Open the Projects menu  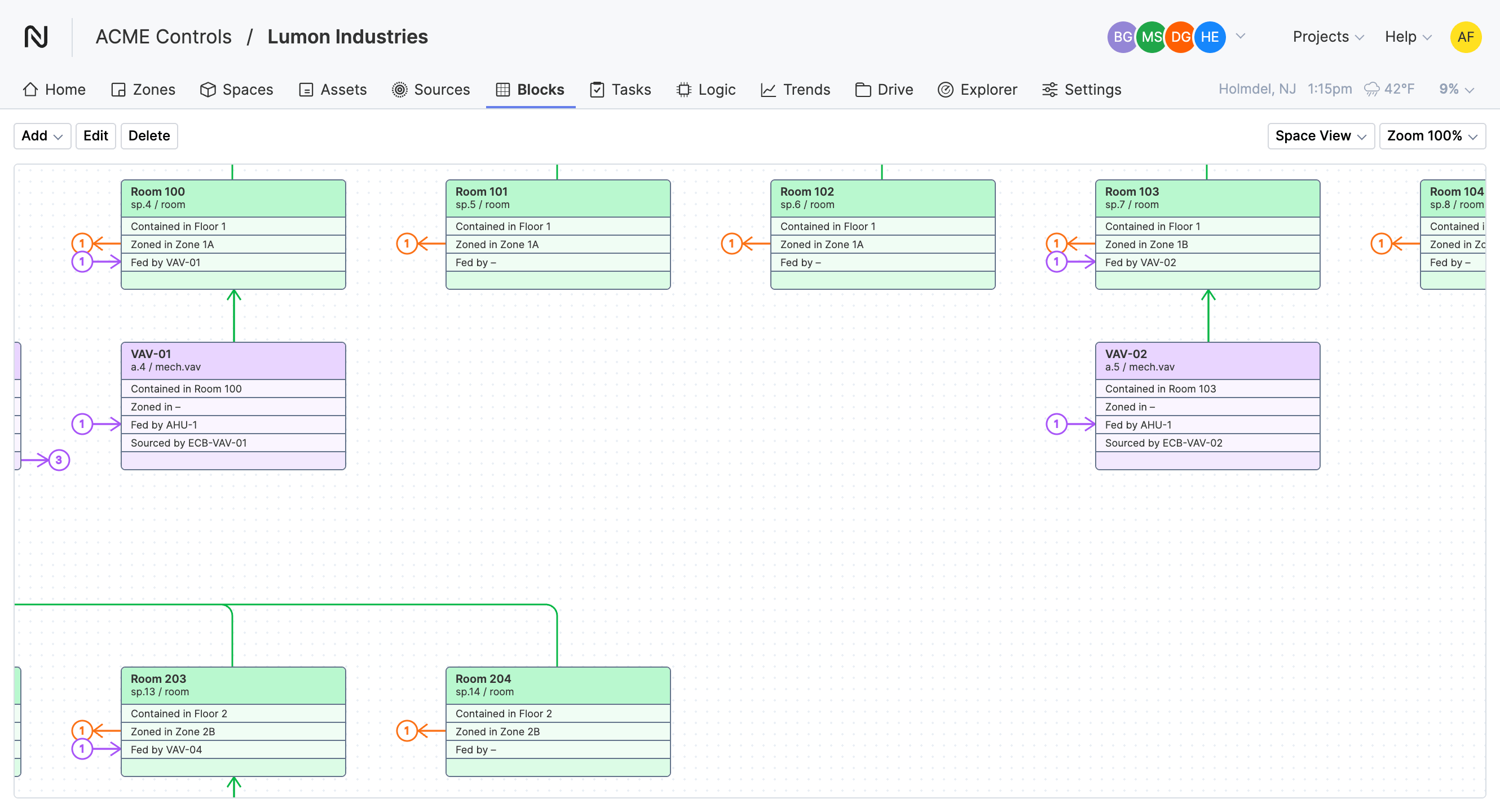(1327, 37)
